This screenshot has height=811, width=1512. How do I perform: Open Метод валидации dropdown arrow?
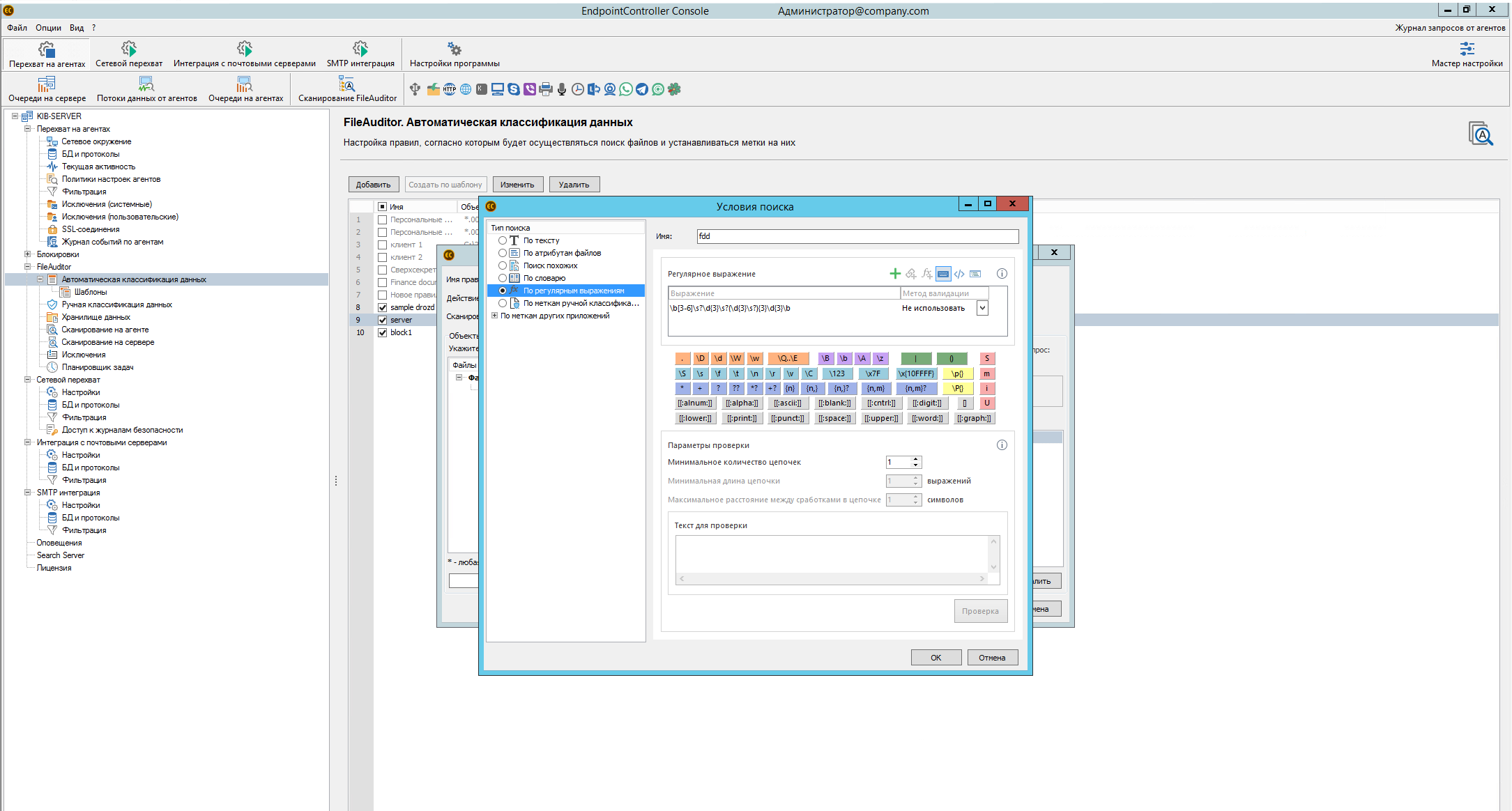982,308
